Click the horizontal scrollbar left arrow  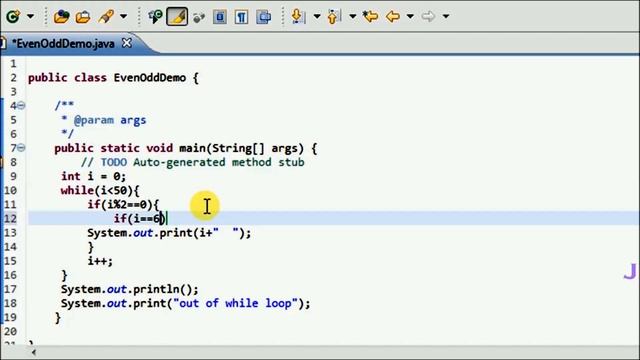[33, 352]
